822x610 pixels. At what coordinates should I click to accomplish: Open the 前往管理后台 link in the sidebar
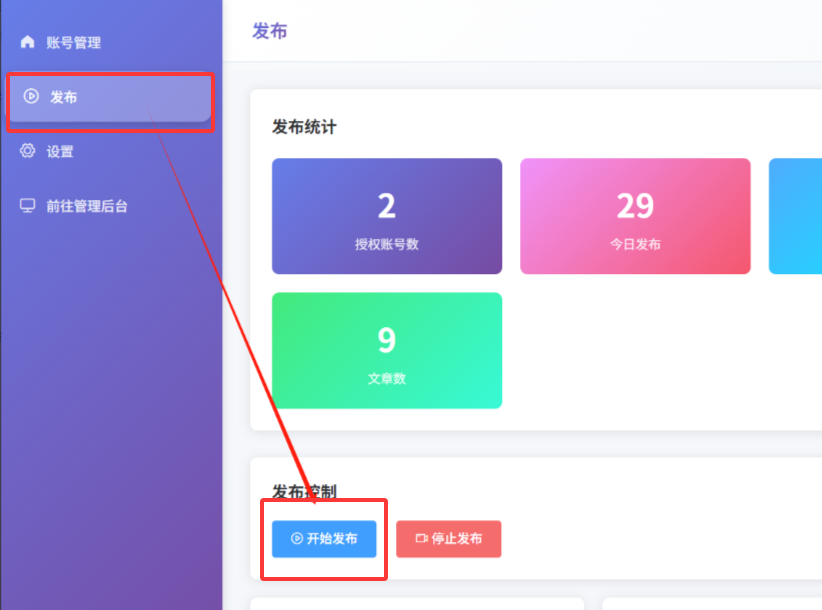pyautogui.click(x=87, y=206)
